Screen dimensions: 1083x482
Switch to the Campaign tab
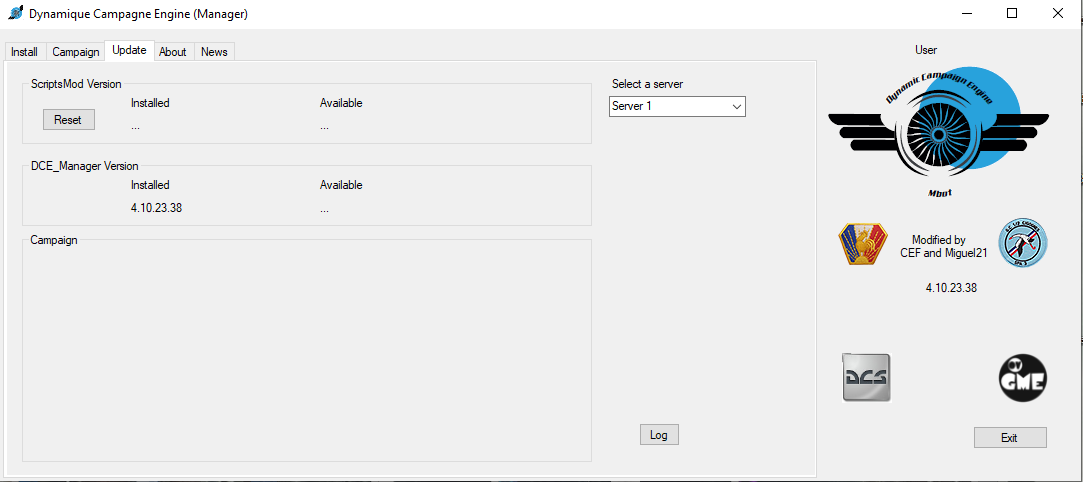(76, 52)
